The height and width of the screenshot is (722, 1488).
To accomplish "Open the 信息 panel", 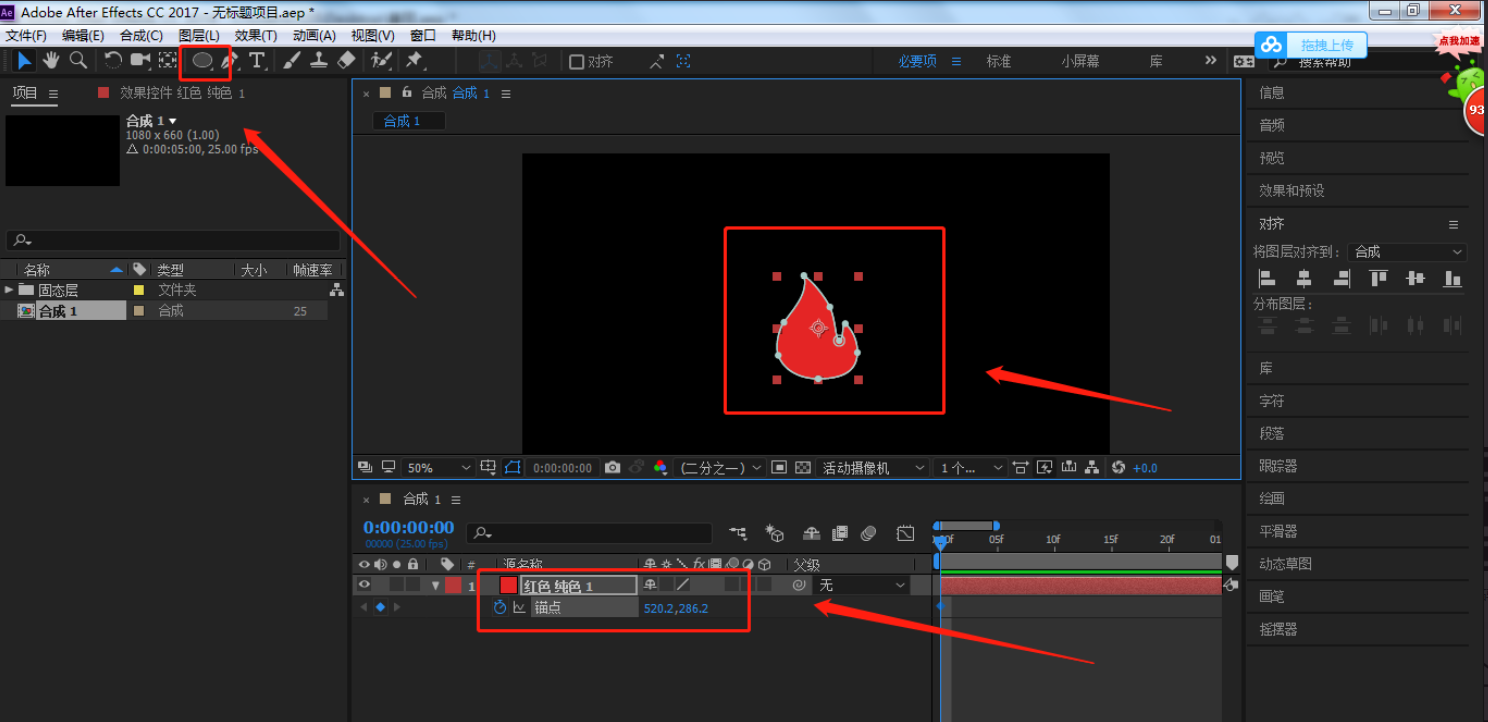I will click(x=1271, y=93).
